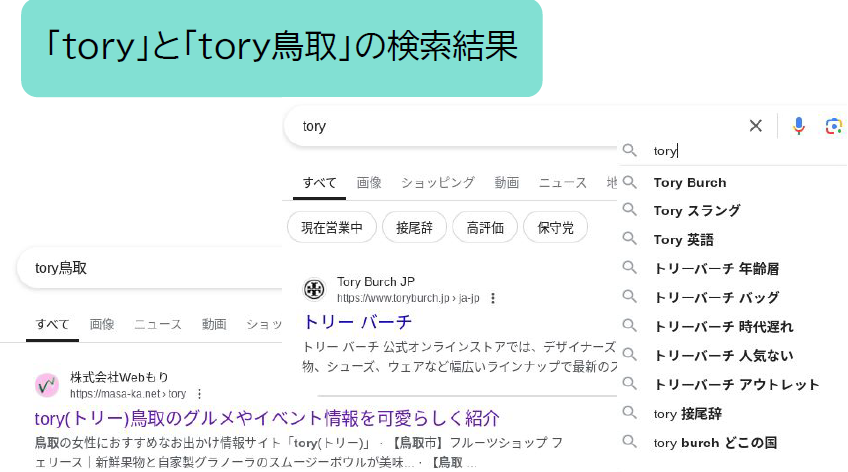Click magnifier icon beside tory 接尾辞
The image size is (848, 472).
click(x=629, y=413)
